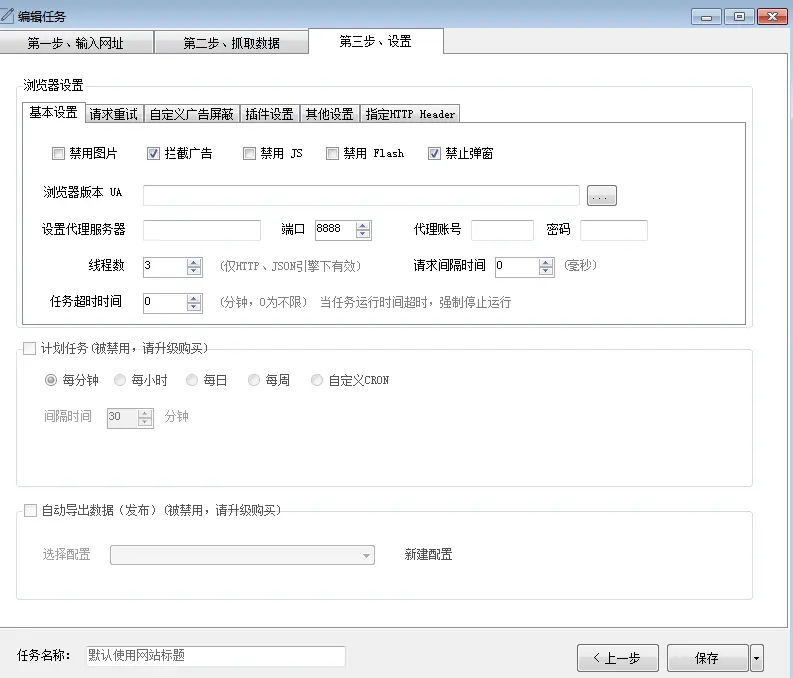793x678 pixels.
Task: Toggle the 计划任务 checkbox
Action: 29,348
